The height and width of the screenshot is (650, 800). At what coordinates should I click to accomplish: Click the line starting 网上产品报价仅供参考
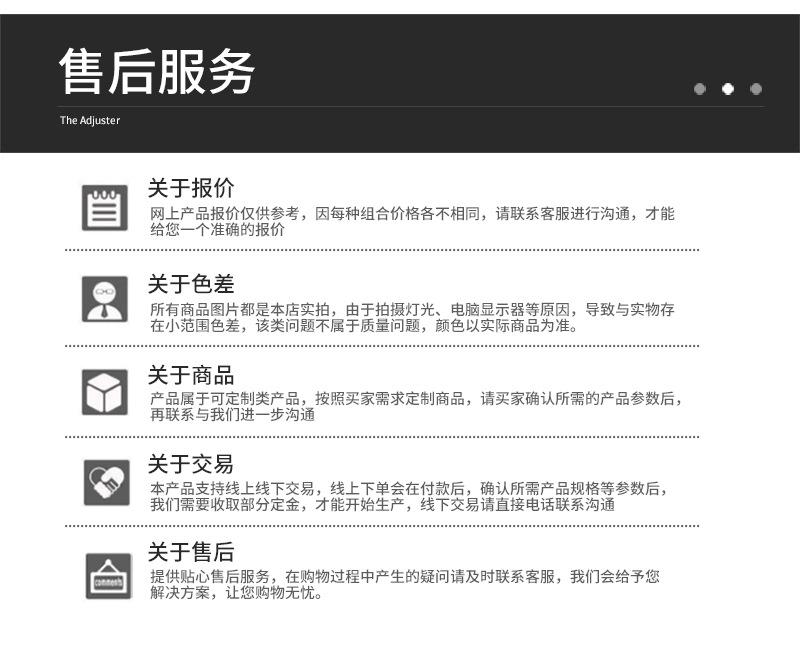click(412, 213)
